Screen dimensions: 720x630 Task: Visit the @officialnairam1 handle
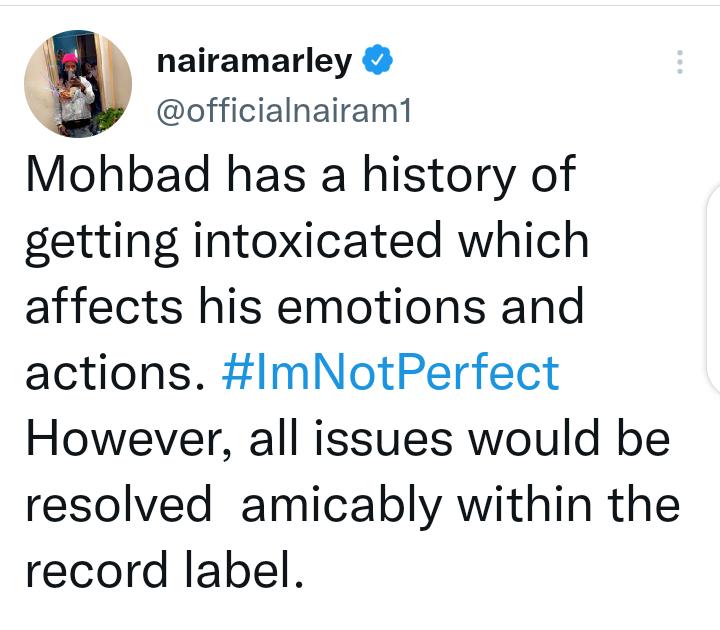pos(284,111)
